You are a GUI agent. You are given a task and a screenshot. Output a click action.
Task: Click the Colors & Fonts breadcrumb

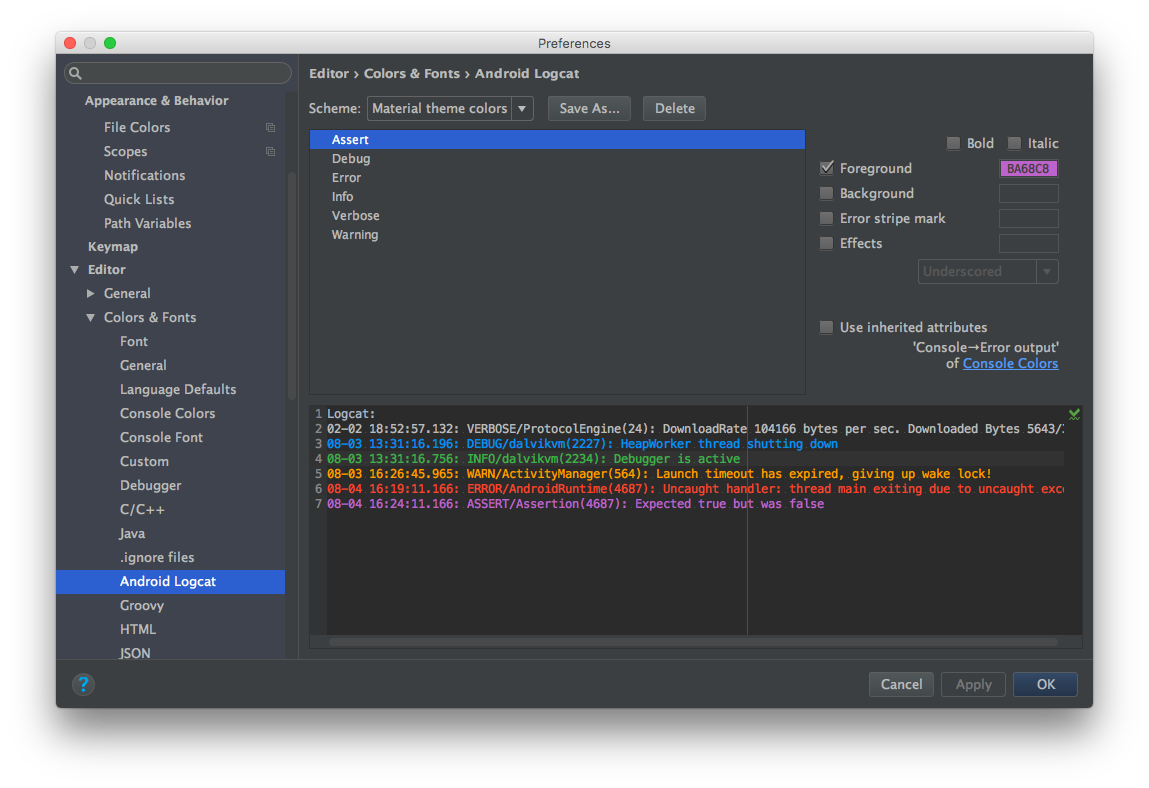pos(412,73)
